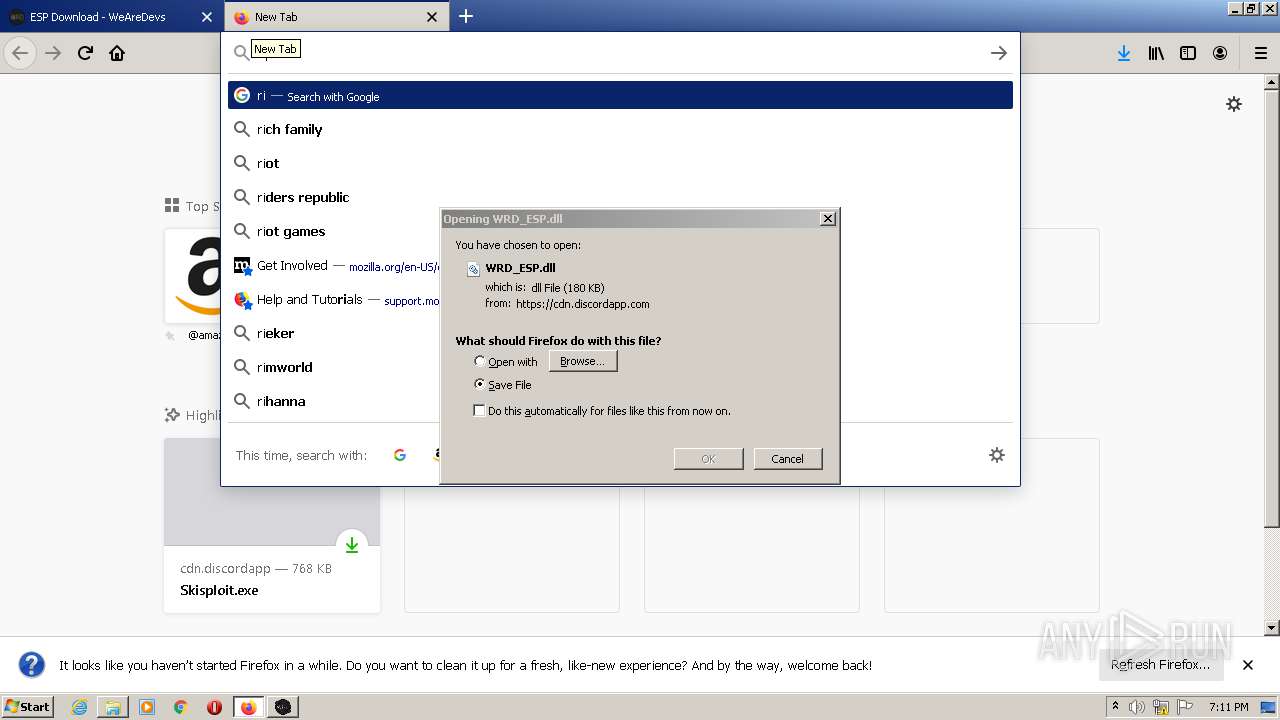Viewport: 1280px width, 720px height.
Task: Open Skisploit.exe highlight card
Action: click(x=272, y=525)
